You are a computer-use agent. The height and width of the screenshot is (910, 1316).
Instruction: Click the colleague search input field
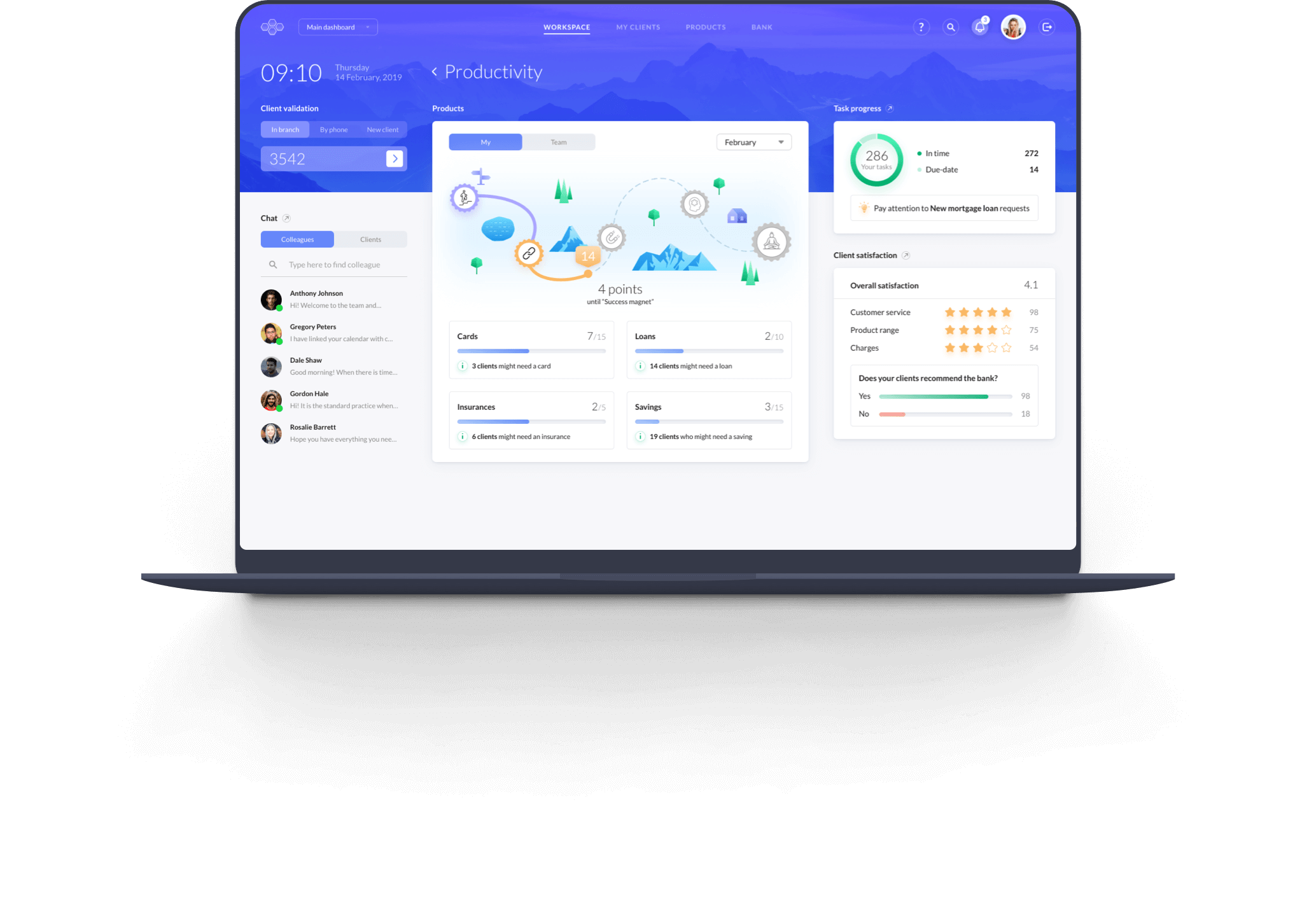tap(335, 264)
